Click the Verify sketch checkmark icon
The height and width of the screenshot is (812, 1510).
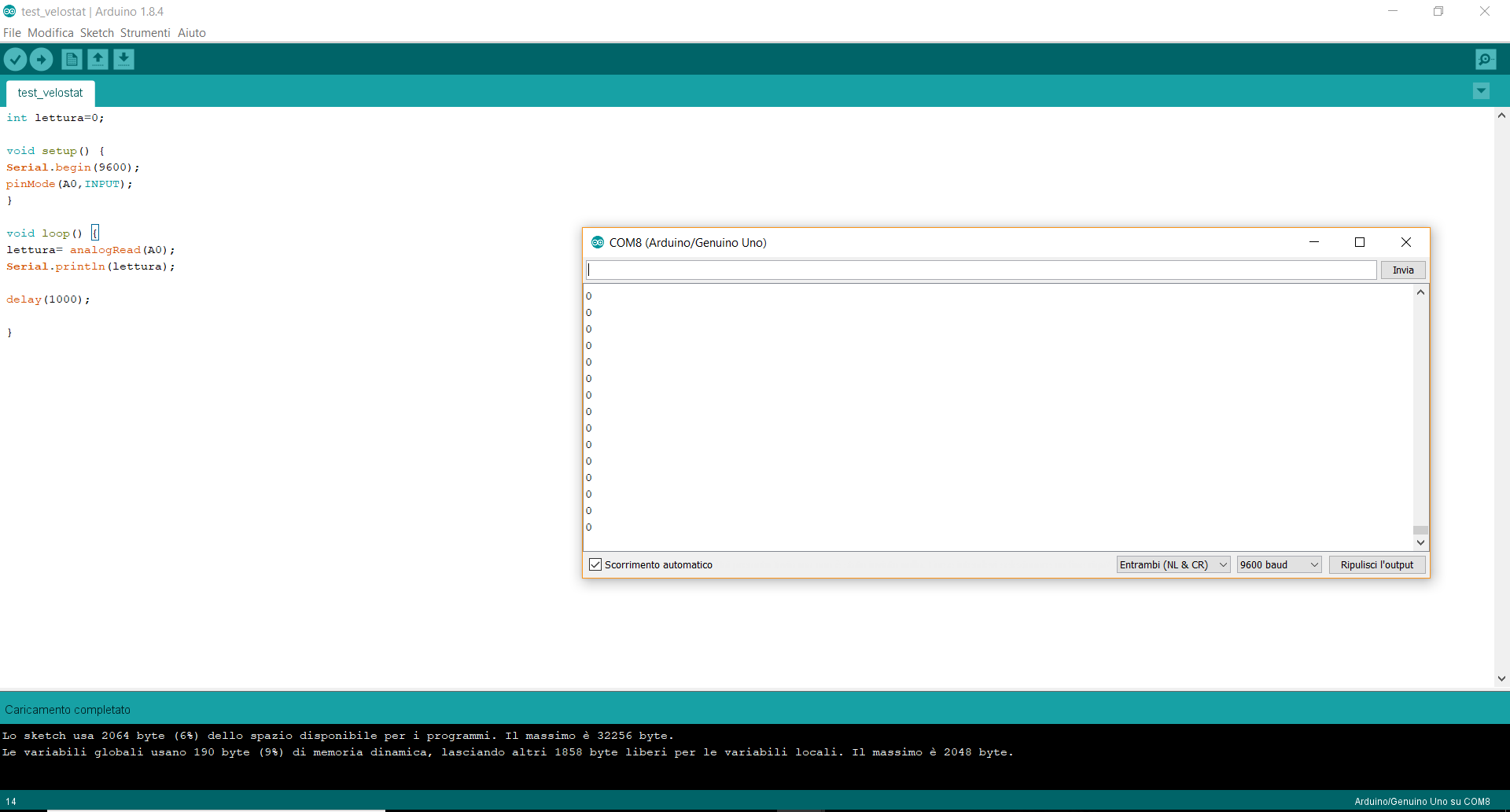click(15, 59)
